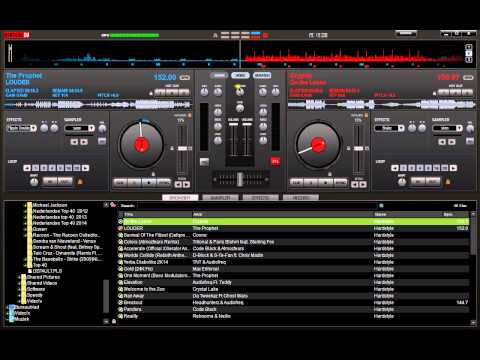Switch to the Sampler tab
The width and height of the screenshot is (480, 360).
pos(220,197)
